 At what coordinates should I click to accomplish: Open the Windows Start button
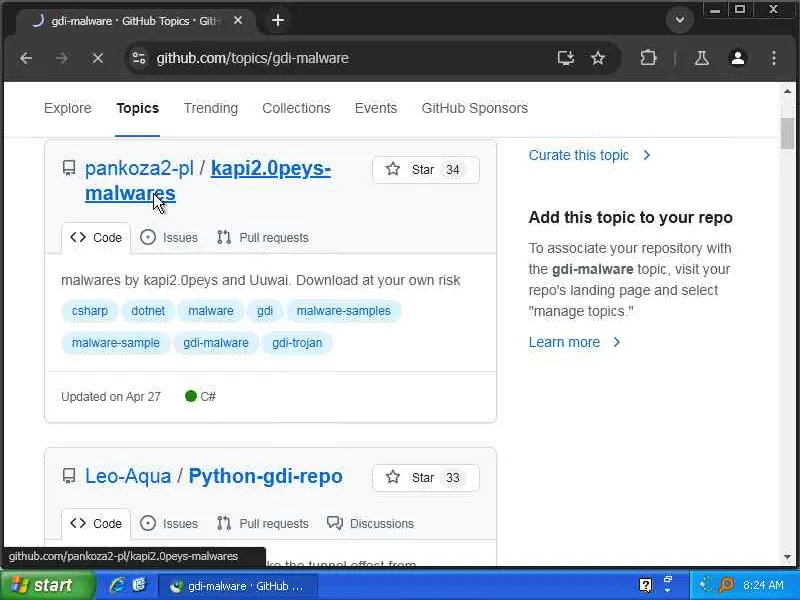coord(47,586)
